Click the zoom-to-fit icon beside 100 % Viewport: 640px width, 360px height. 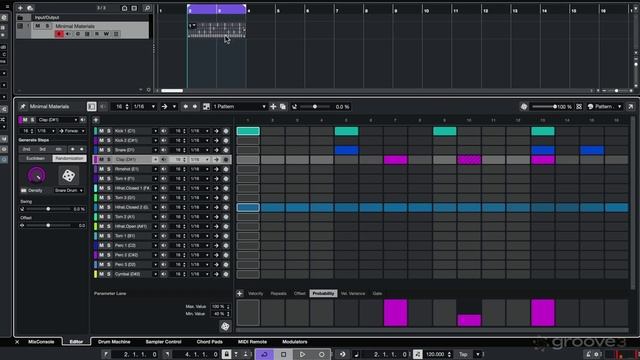point(579,107)
